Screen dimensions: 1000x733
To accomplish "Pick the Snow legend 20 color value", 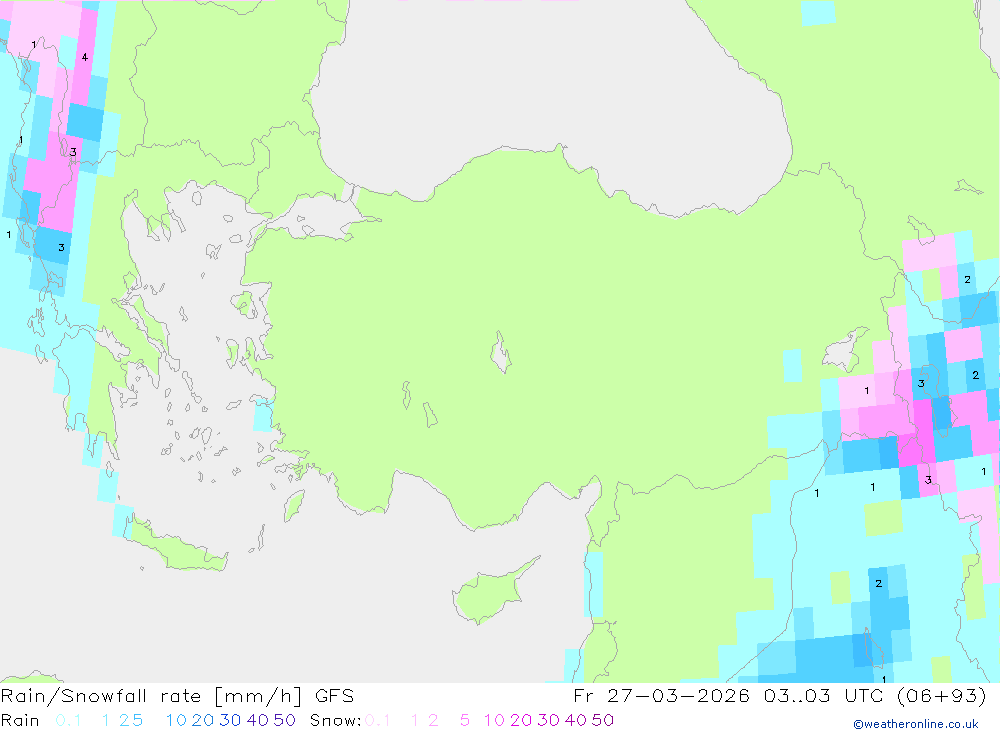I will pyautogui.click(x=521, y=720).
